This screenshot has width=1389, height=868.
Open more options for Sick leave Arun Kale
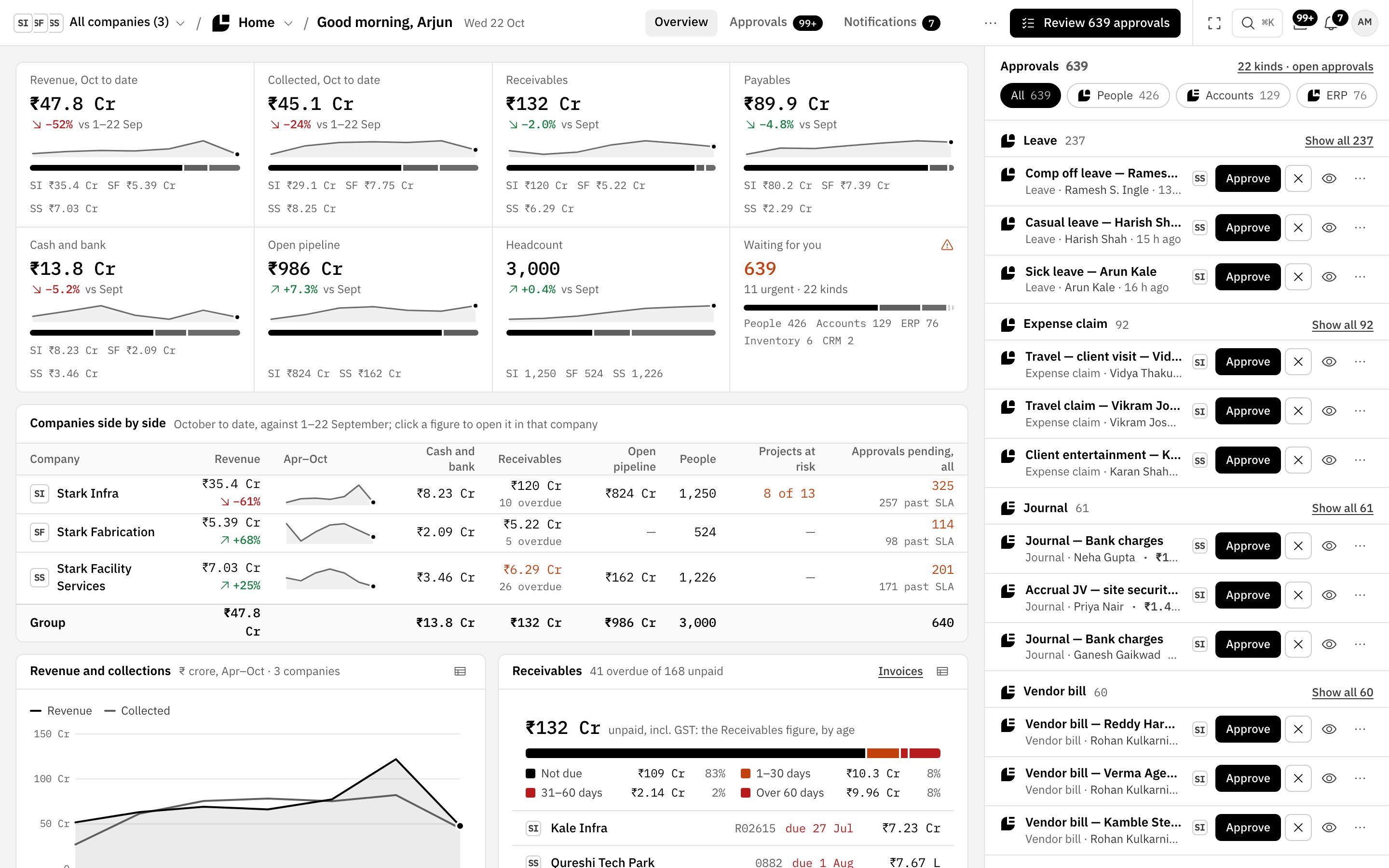(x=1360, y=277)
